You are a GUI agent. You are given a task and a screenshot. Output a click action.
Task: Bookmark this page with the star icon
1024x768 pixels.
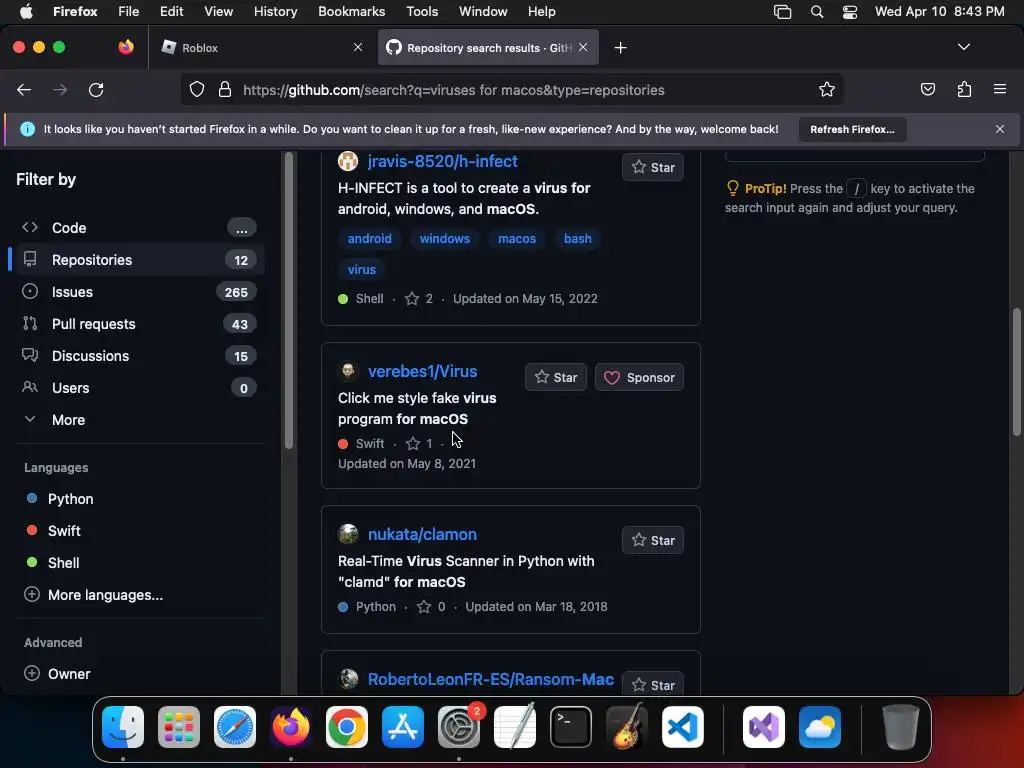click(827, 89)
